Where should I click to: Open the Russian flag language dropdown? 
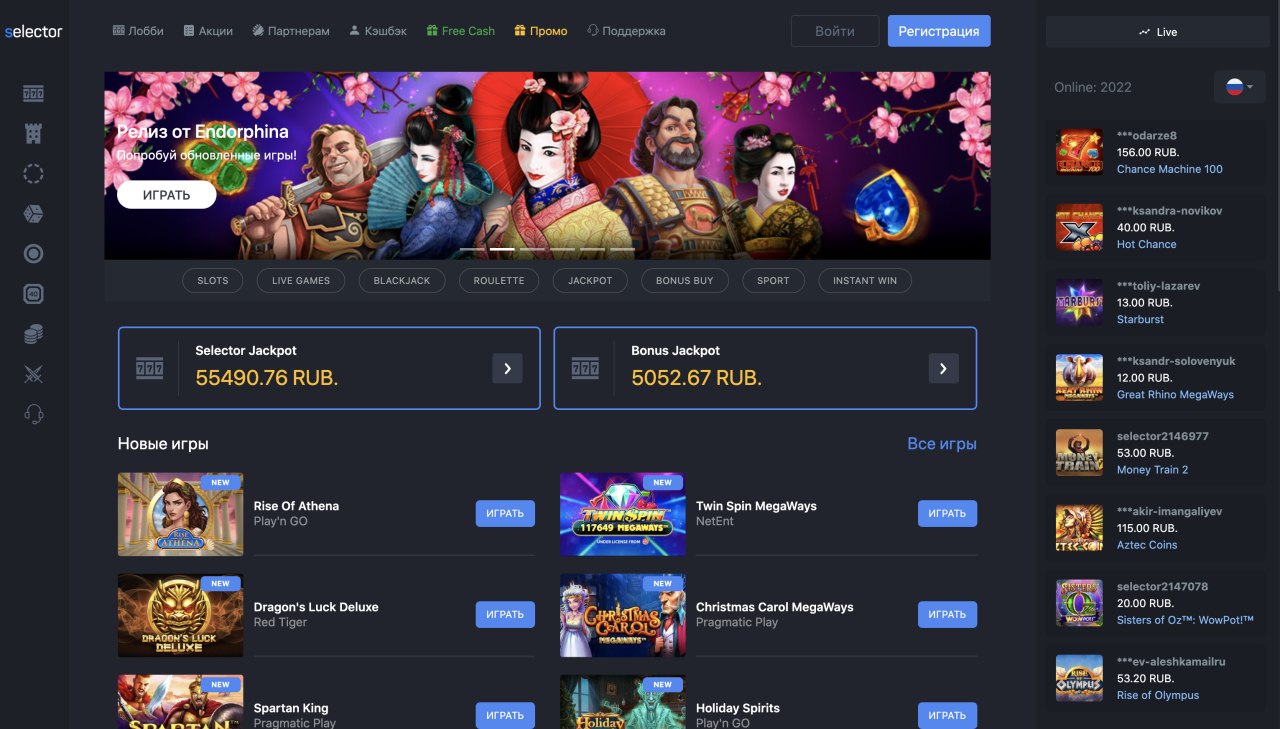point(1240,87)
